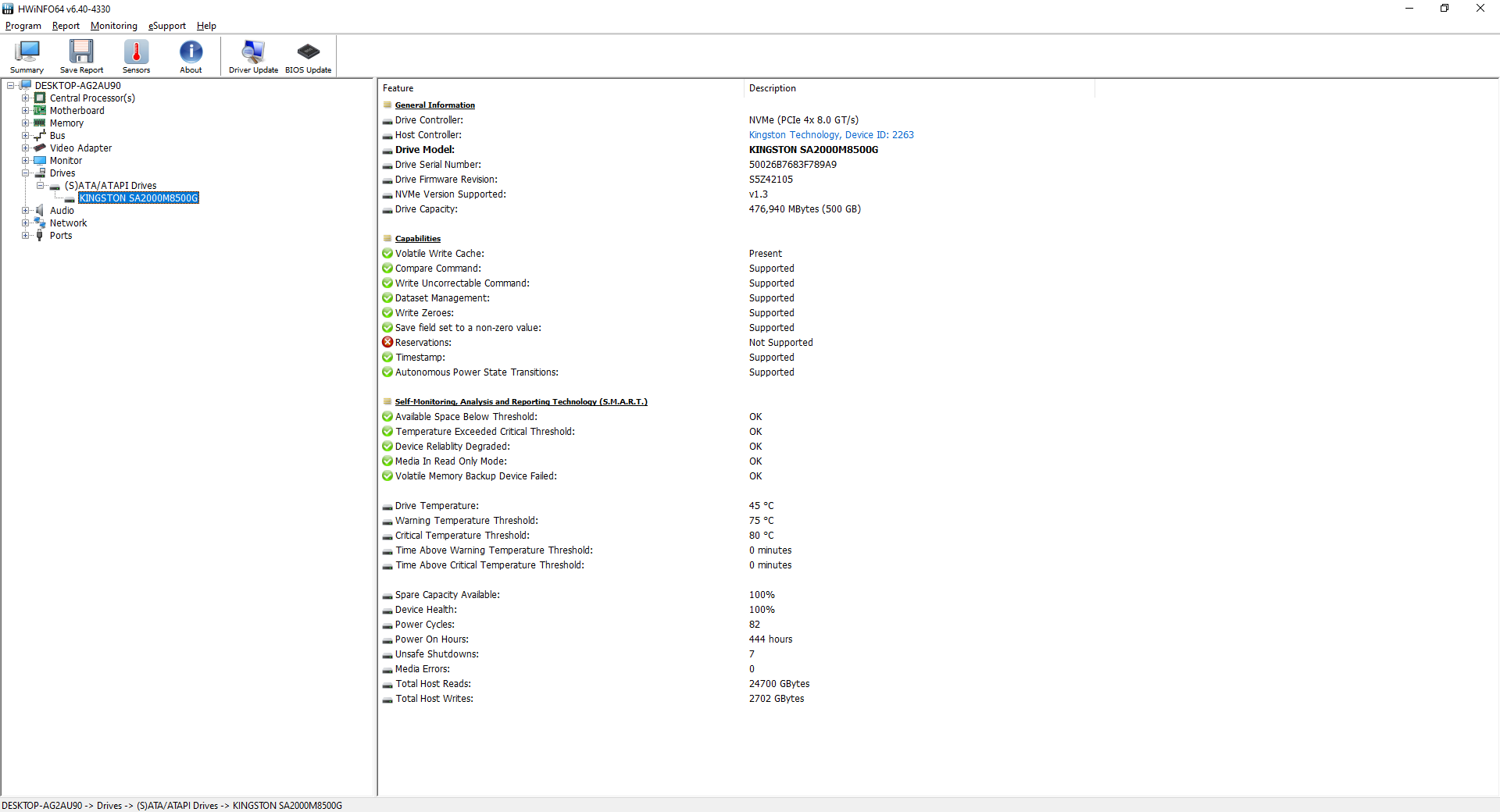Click the Warning Temperature Threshold row label
The image size is (1500, 812).
pos(466,521)
